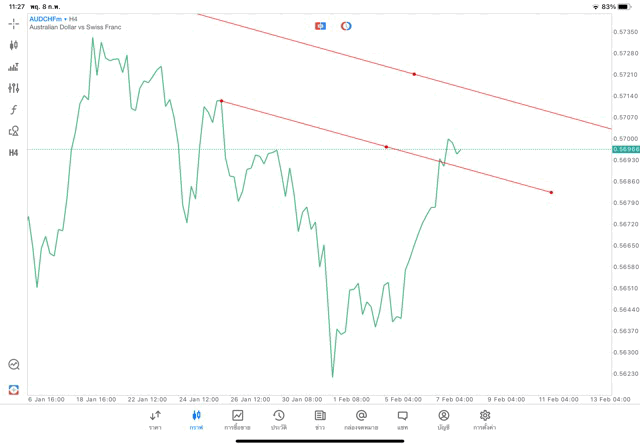Select the current price label 0.56966

(x=626, y=150)
